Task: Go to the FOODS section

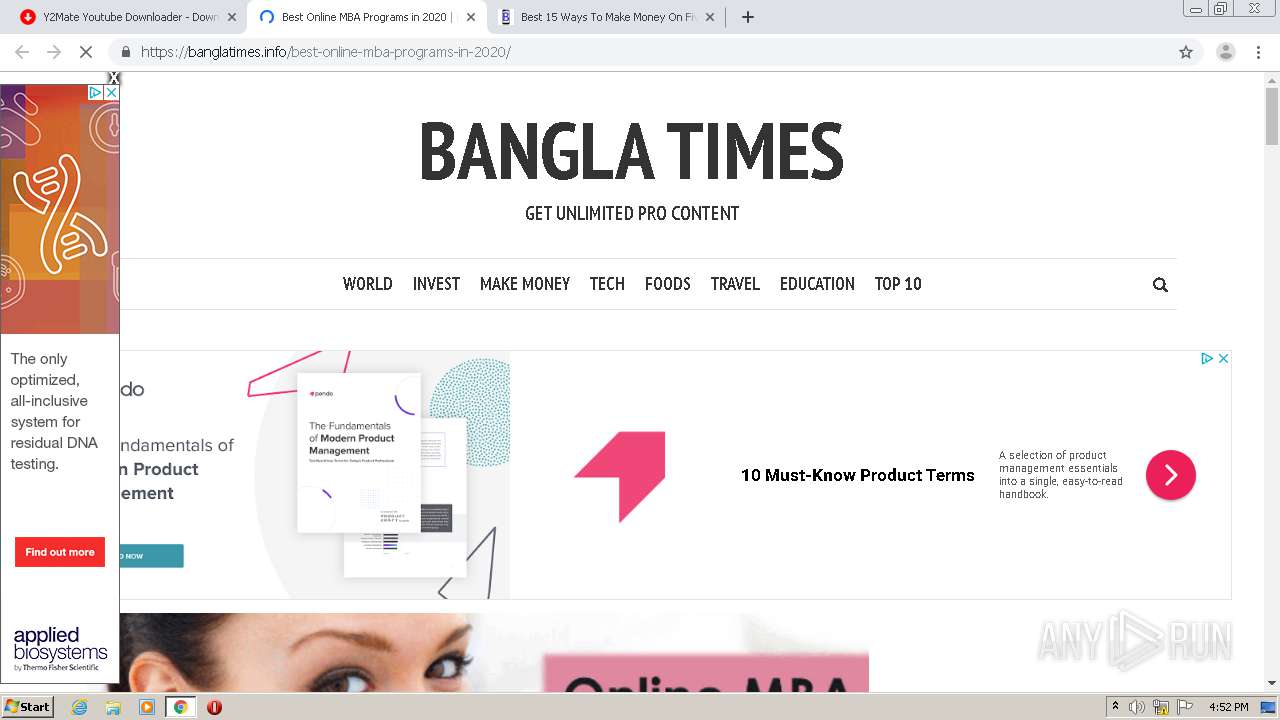Action: pos(667,284)
